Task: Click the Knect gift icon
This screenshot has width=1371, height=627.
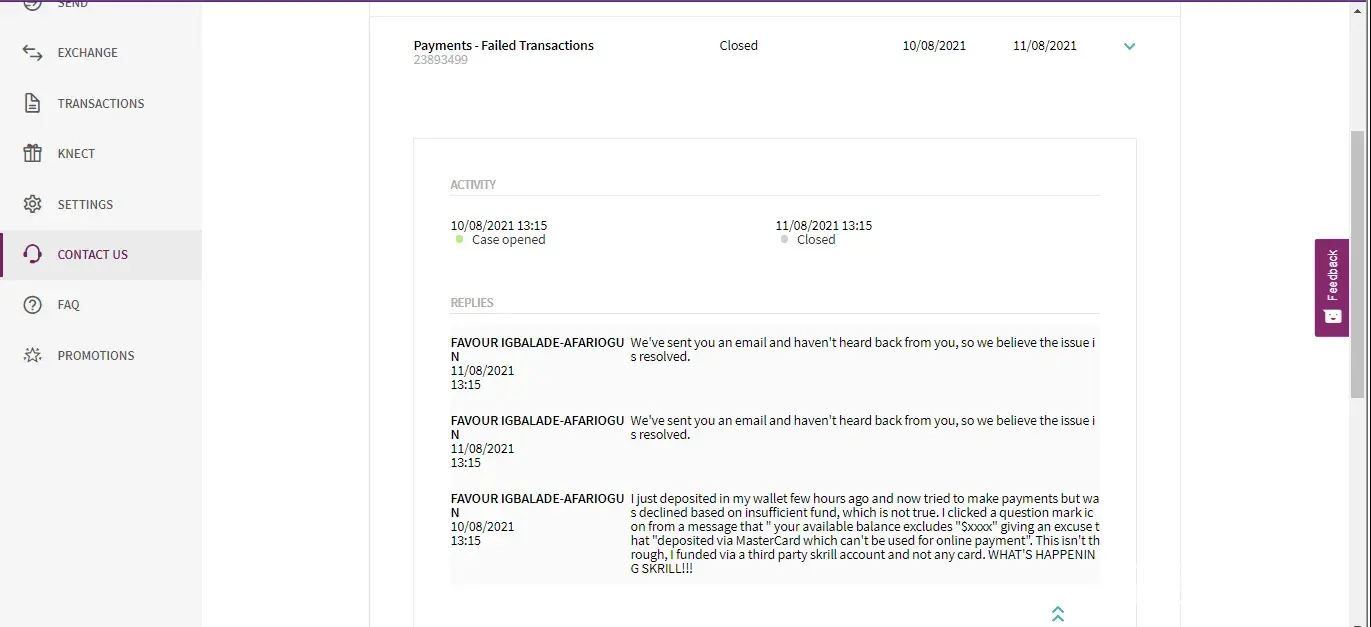Action: pos(33,153)
